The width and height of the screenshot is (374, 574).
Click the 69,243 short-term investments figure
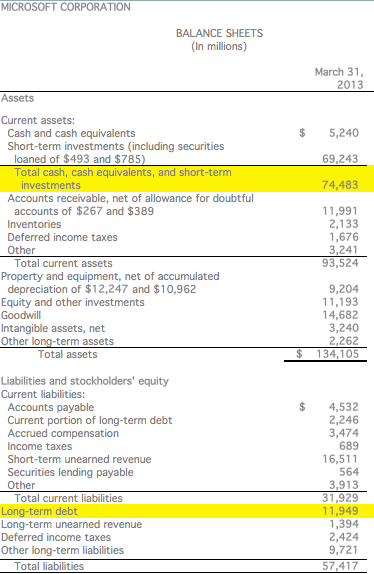point(340,159)
